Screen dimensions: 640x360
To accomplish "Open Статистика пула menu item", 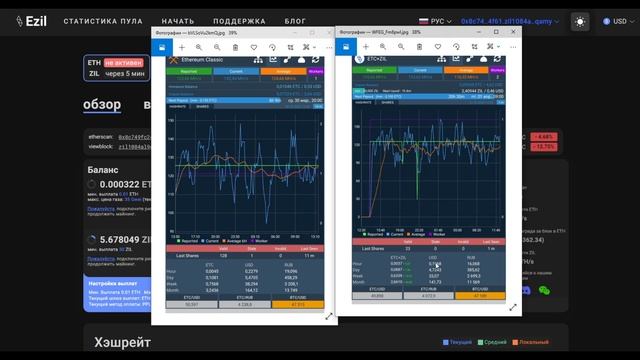I will (103, 21).
